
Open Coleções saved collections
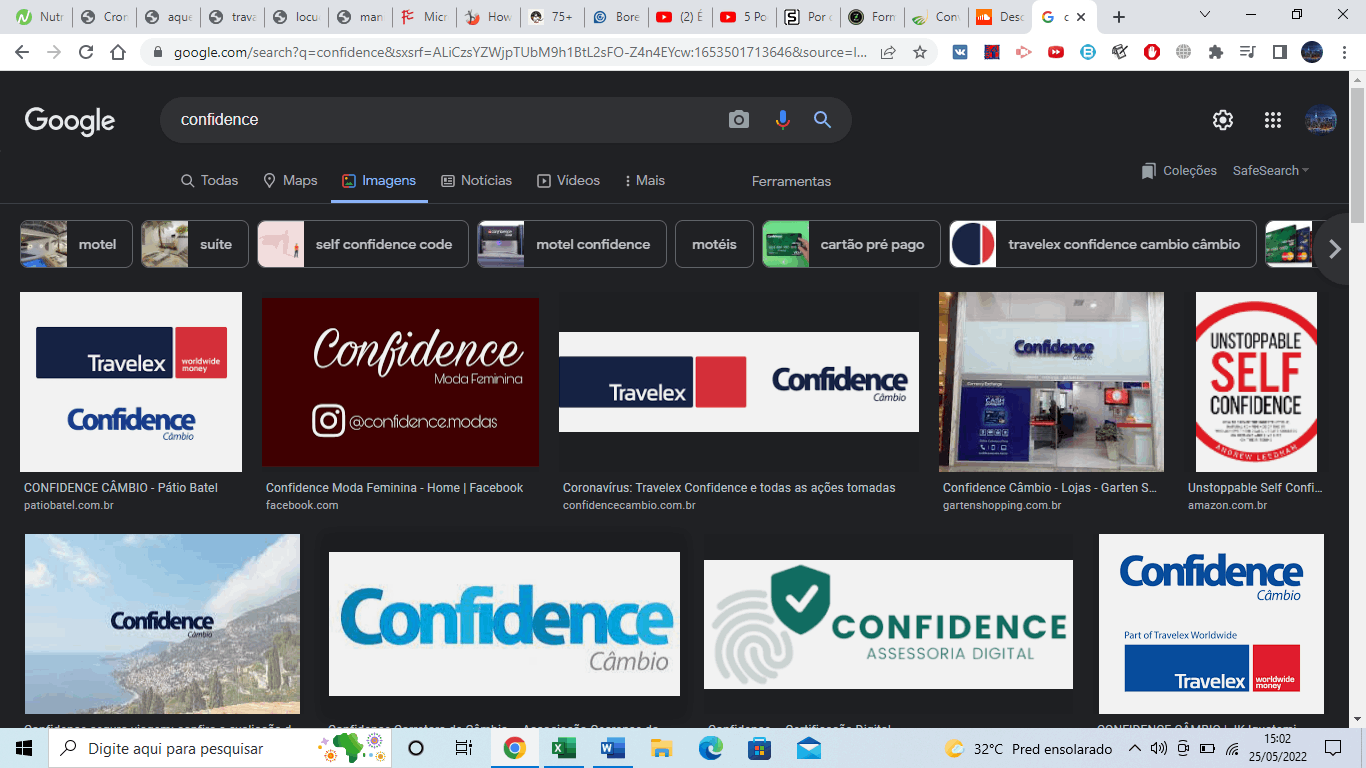(x=1179, y=171)
